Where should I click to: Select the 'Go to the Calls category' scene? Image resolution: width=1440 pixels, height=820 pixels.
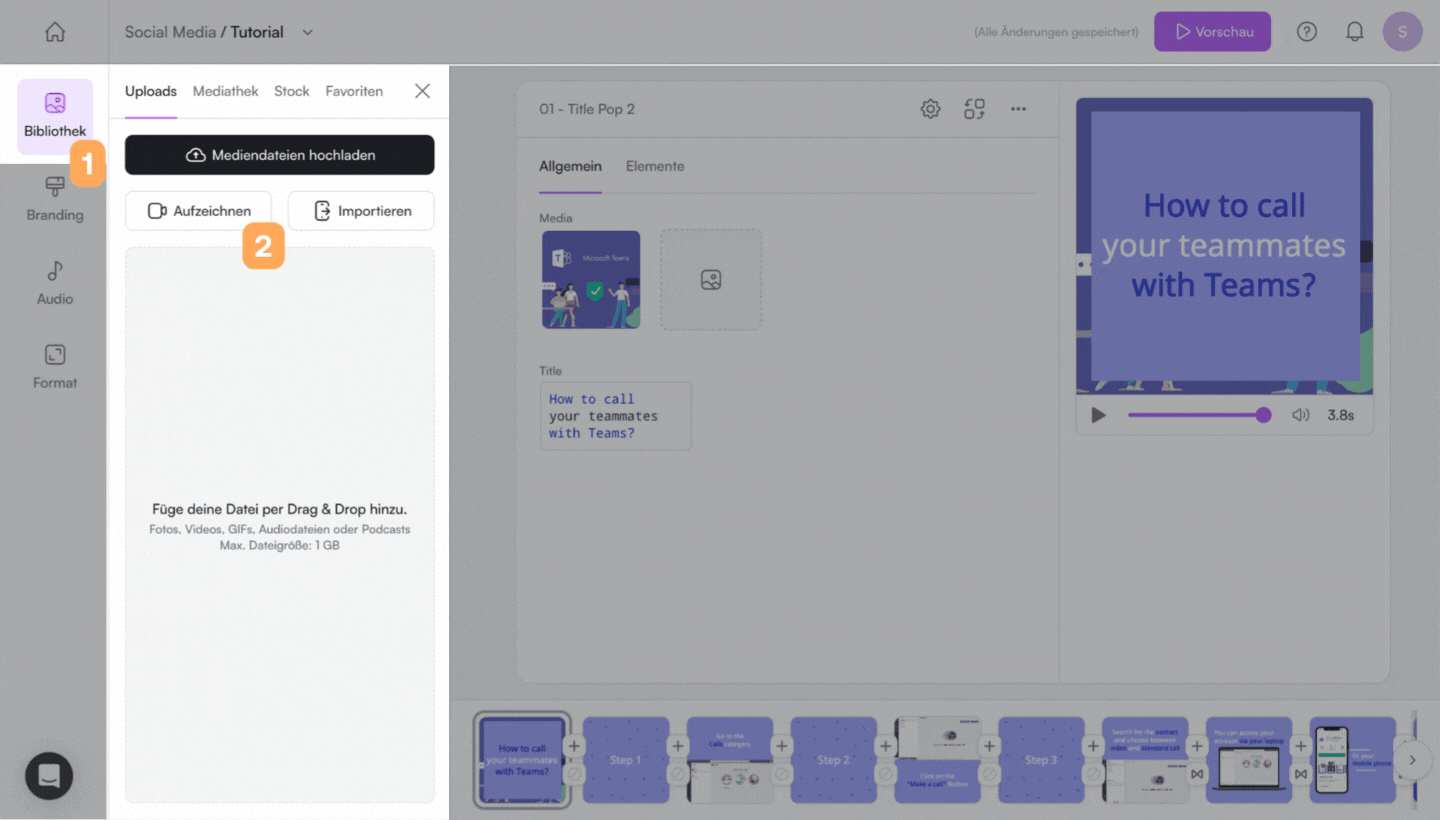click(730, 760)
